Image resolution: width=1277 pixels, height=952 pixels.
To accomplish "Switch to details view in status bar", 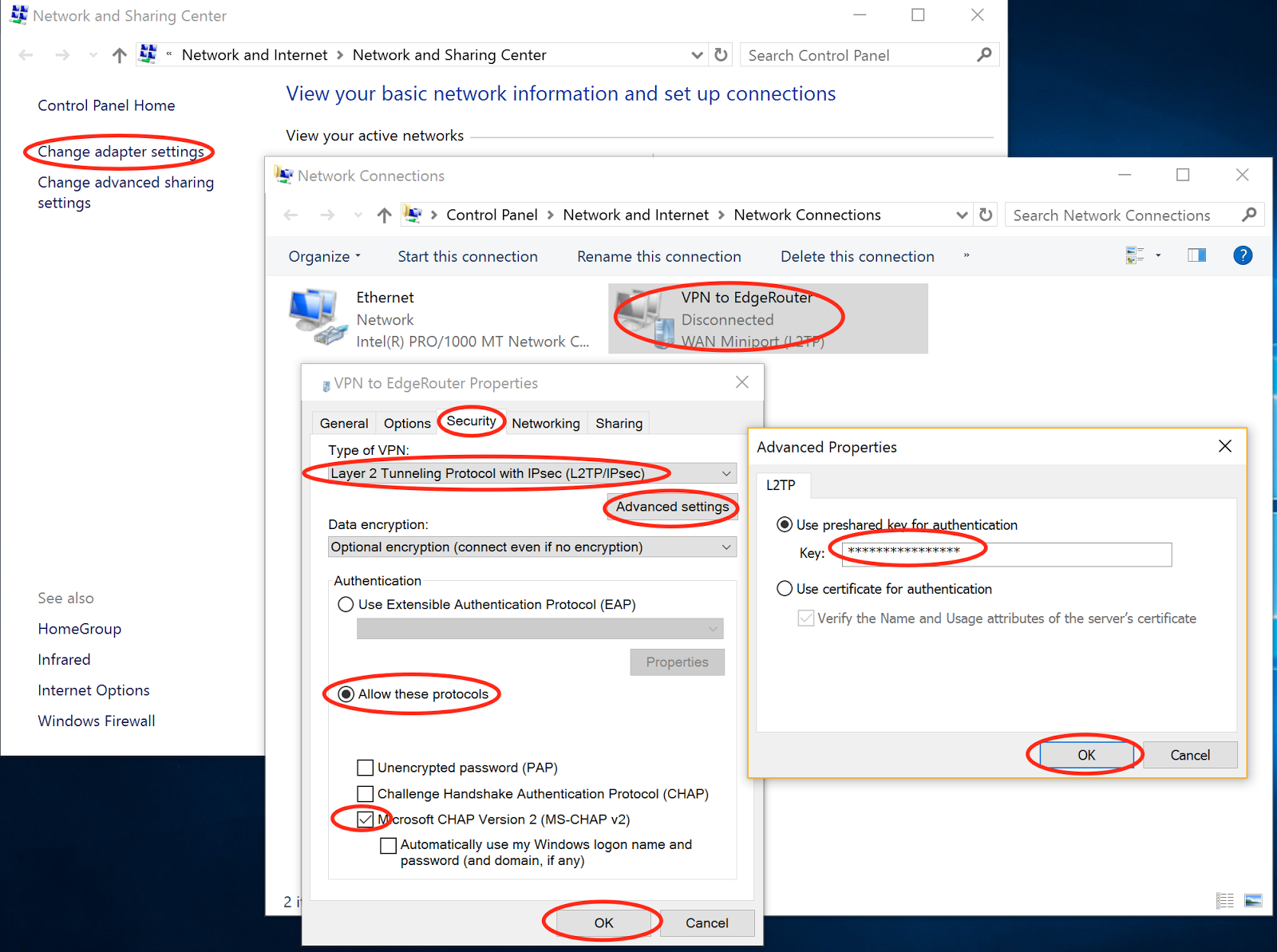I will [1224, 901].
